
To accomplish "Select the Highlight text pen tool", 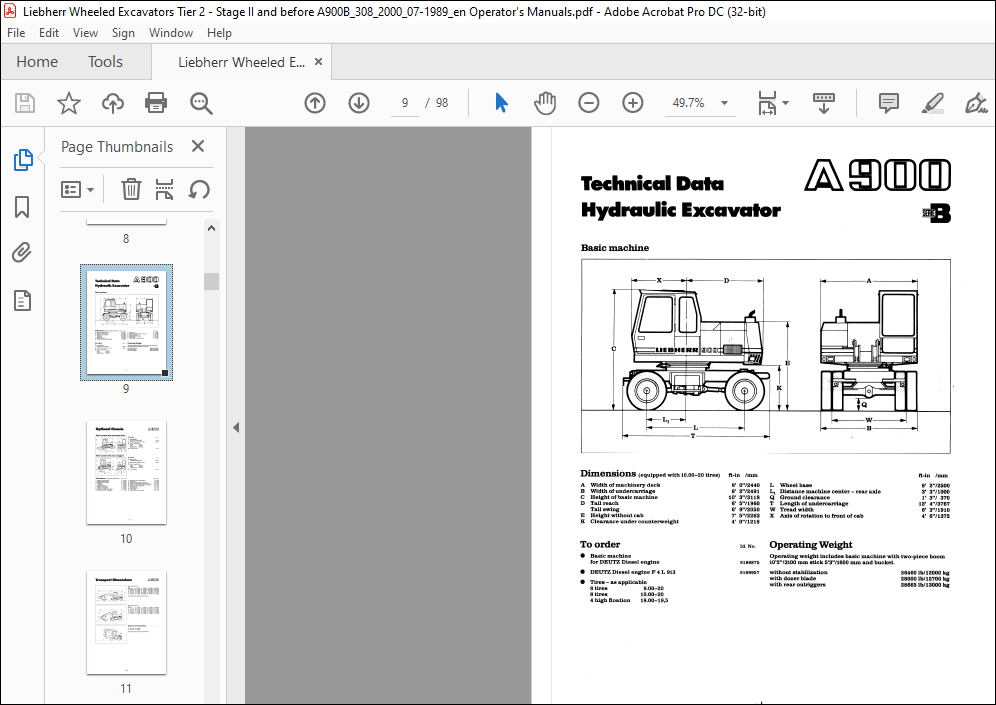I will (932, 103).
